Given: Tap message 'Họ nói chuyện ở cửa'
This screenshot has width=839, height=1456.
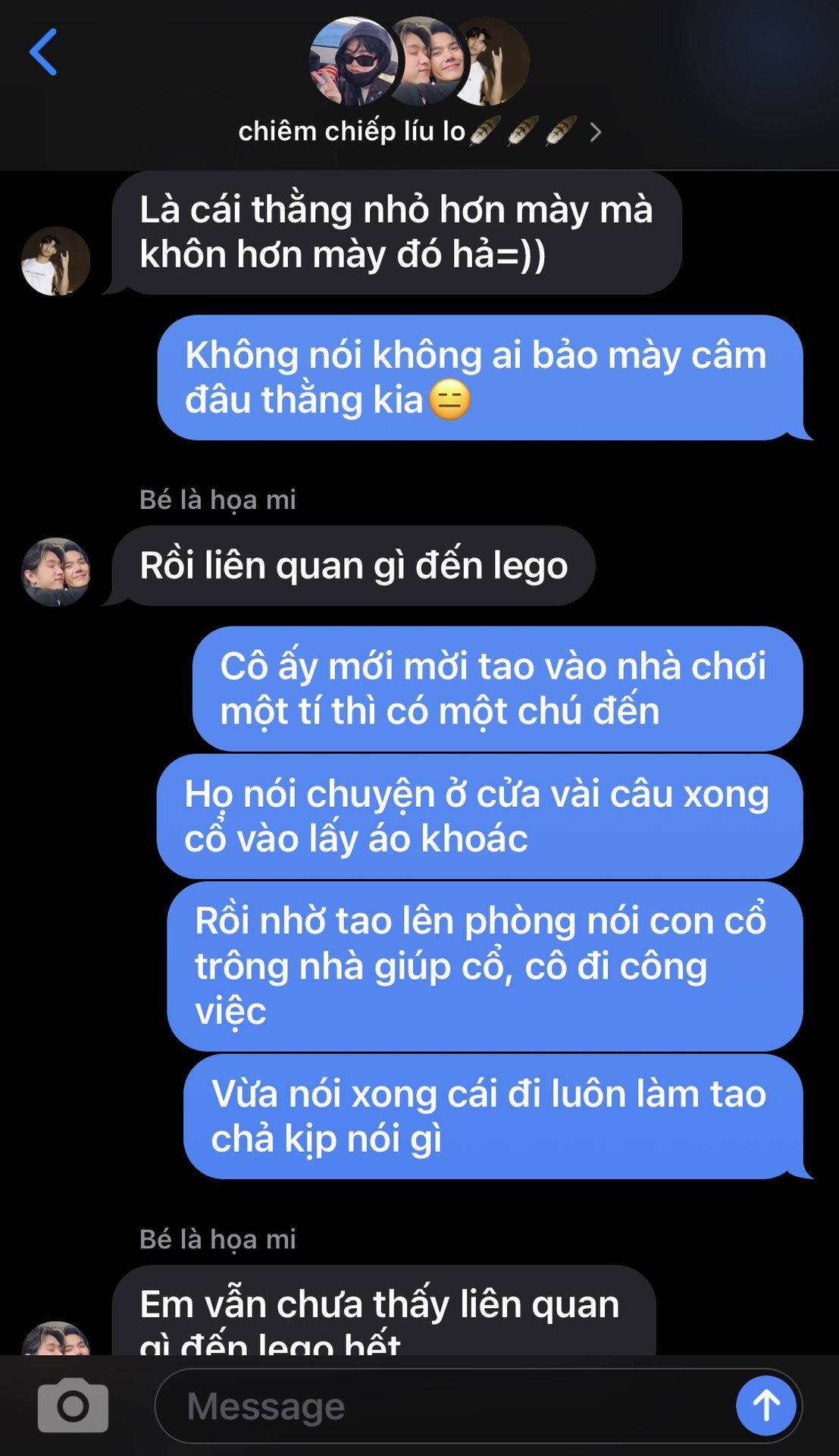Looking at the screenshot, I should 480,816.
